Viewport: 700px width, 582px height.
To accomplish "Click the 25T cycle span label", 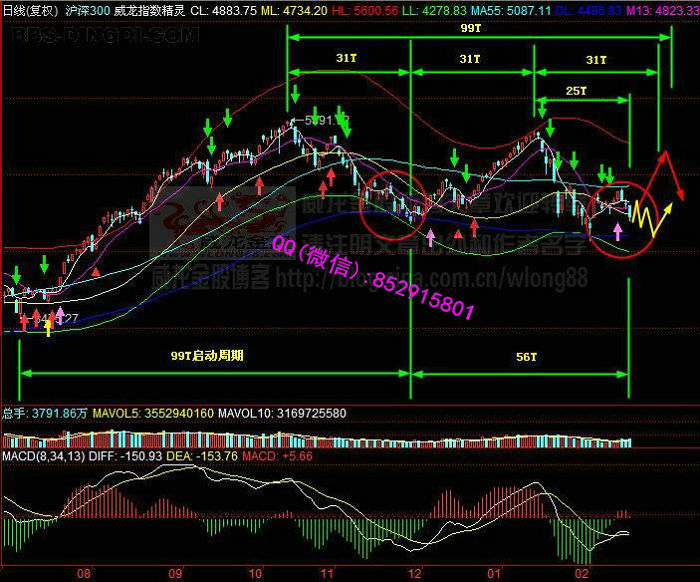I will tap(576, 91).
